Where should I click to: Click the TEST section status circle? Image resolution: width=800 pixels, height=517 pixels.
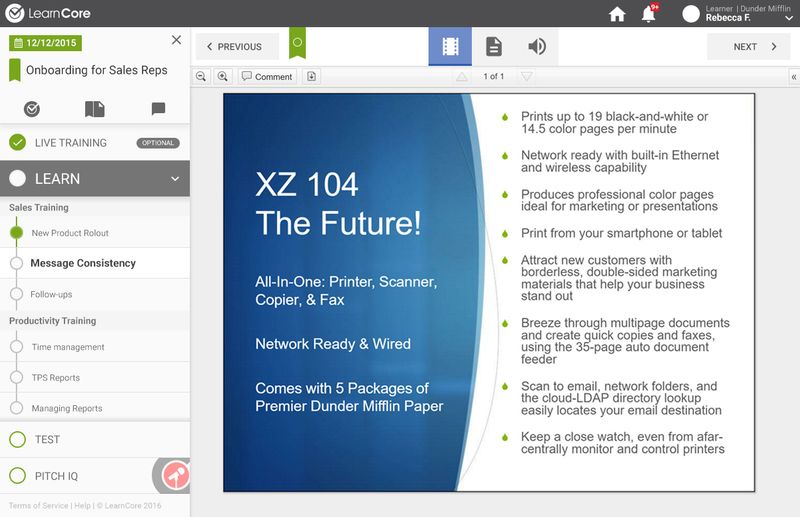tap(17, 439)
